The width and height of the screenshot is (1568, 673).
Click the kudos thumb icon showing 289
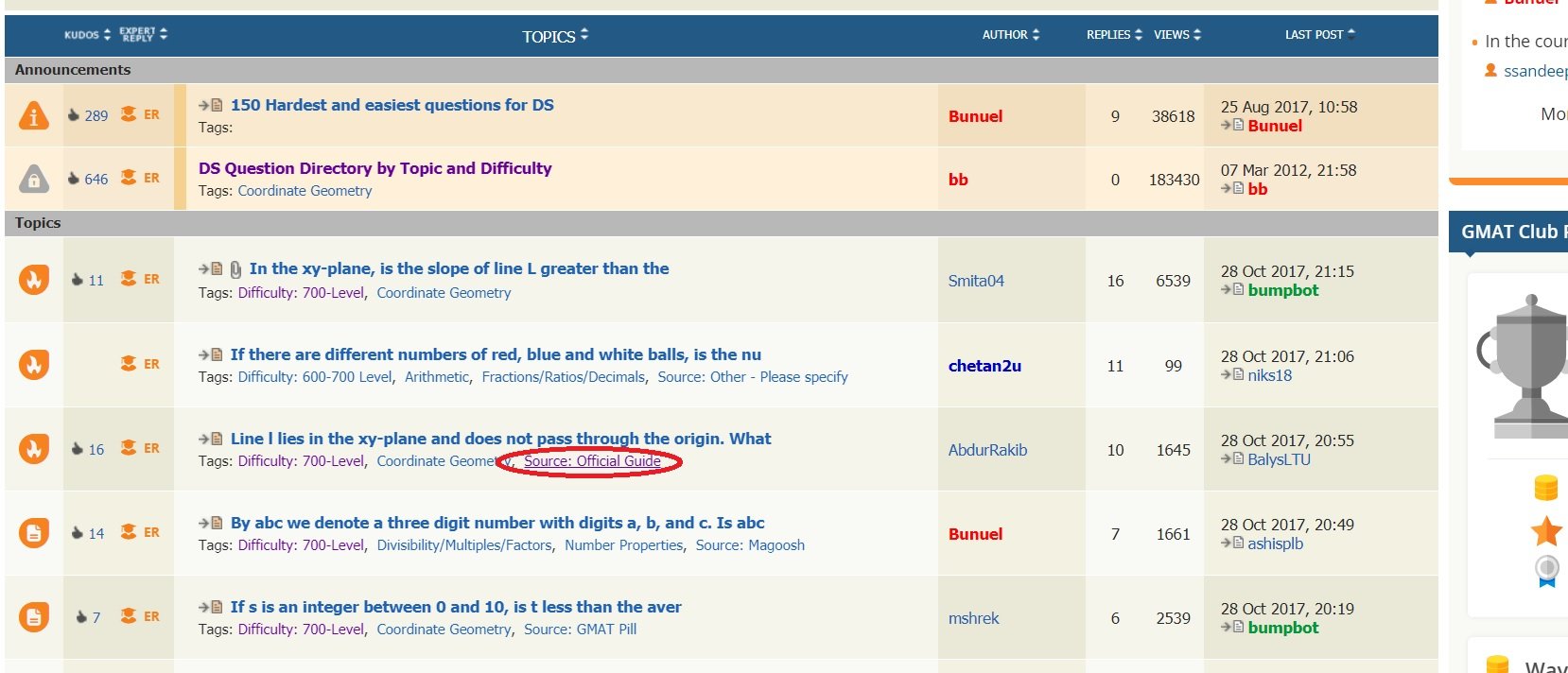[x=74, y=115]
